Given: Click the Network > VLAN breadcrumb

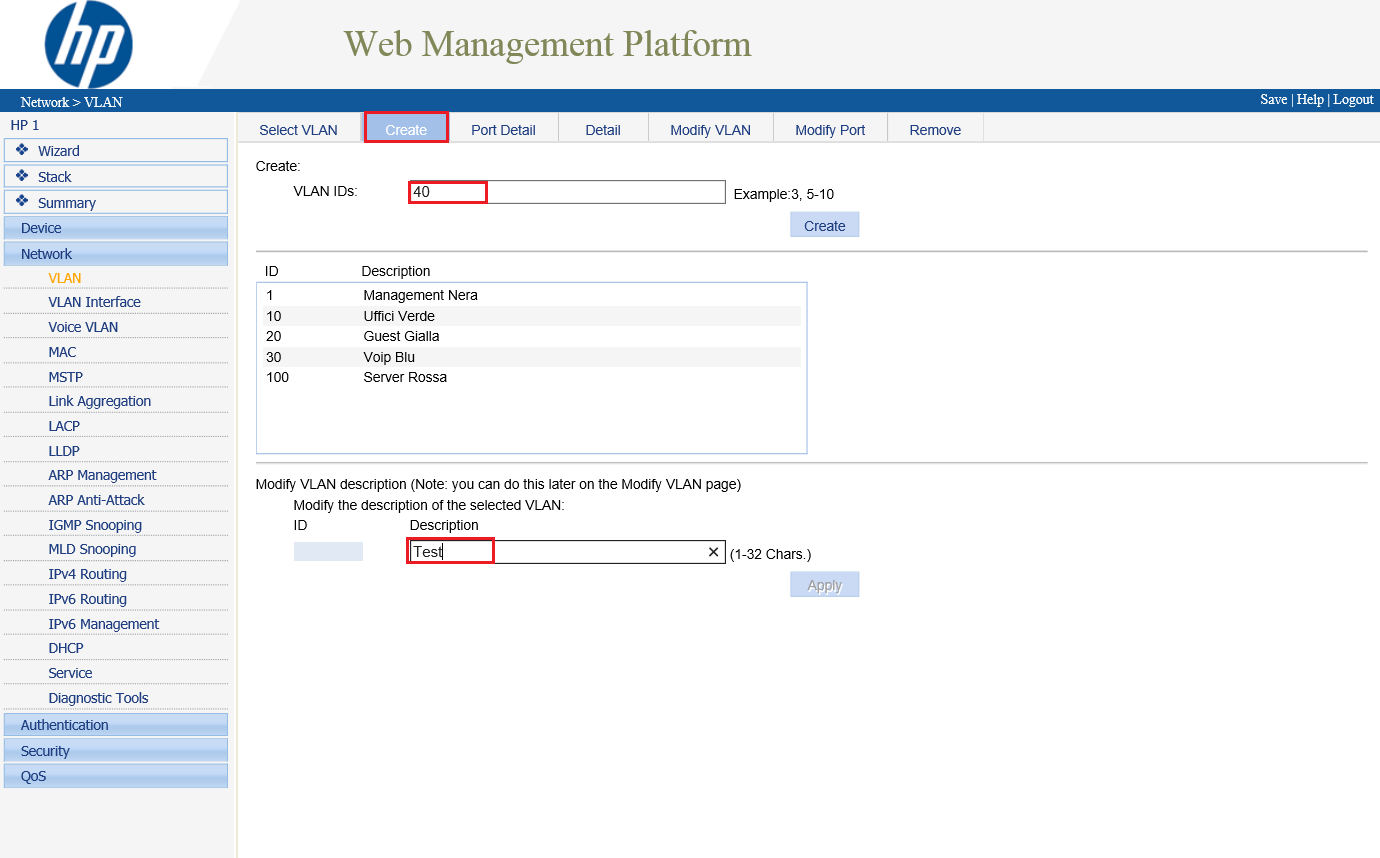Looking at the screenshot, I should point(71,102).
